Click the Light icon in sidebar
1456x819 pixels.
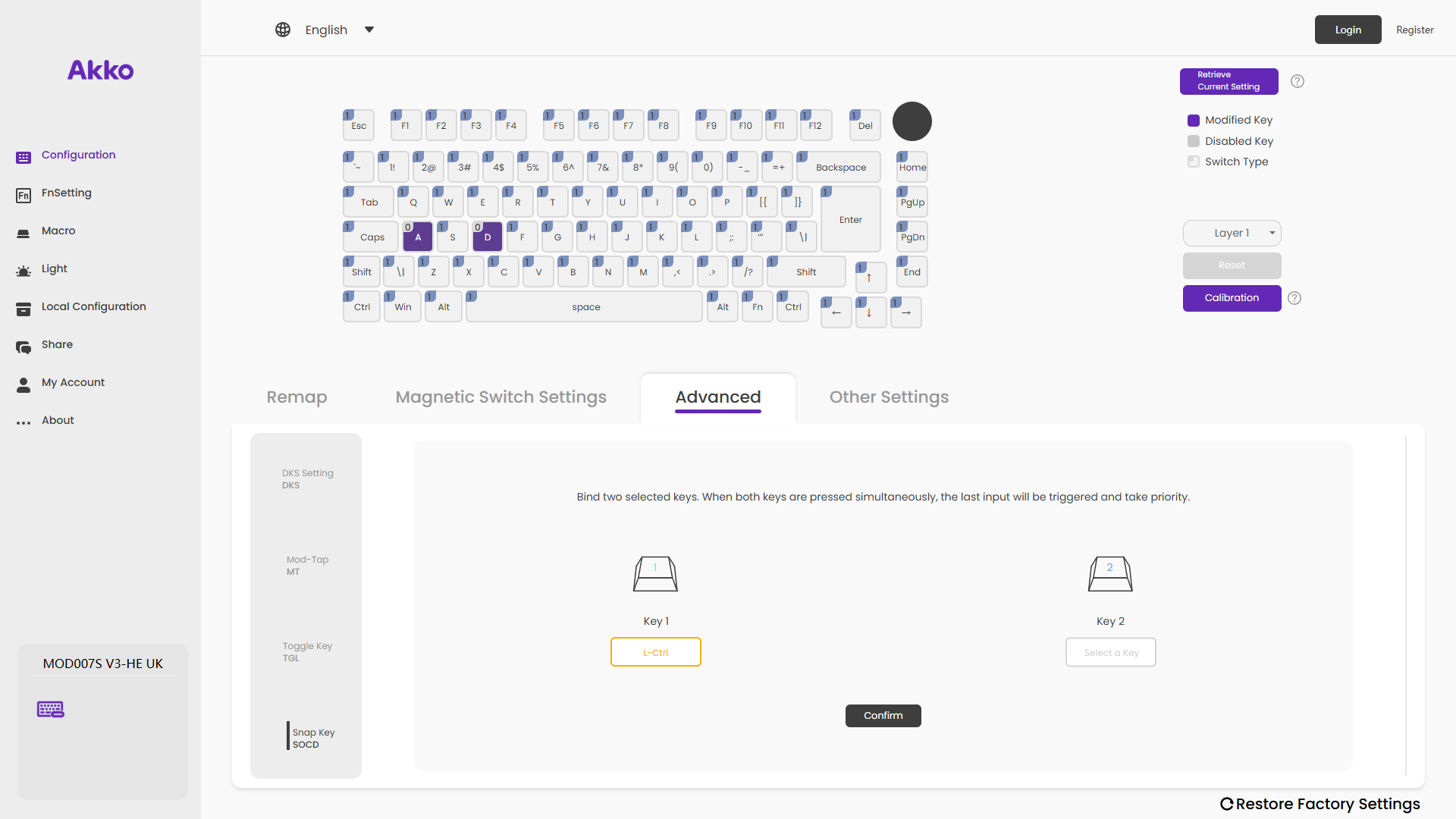pos(24,271)
